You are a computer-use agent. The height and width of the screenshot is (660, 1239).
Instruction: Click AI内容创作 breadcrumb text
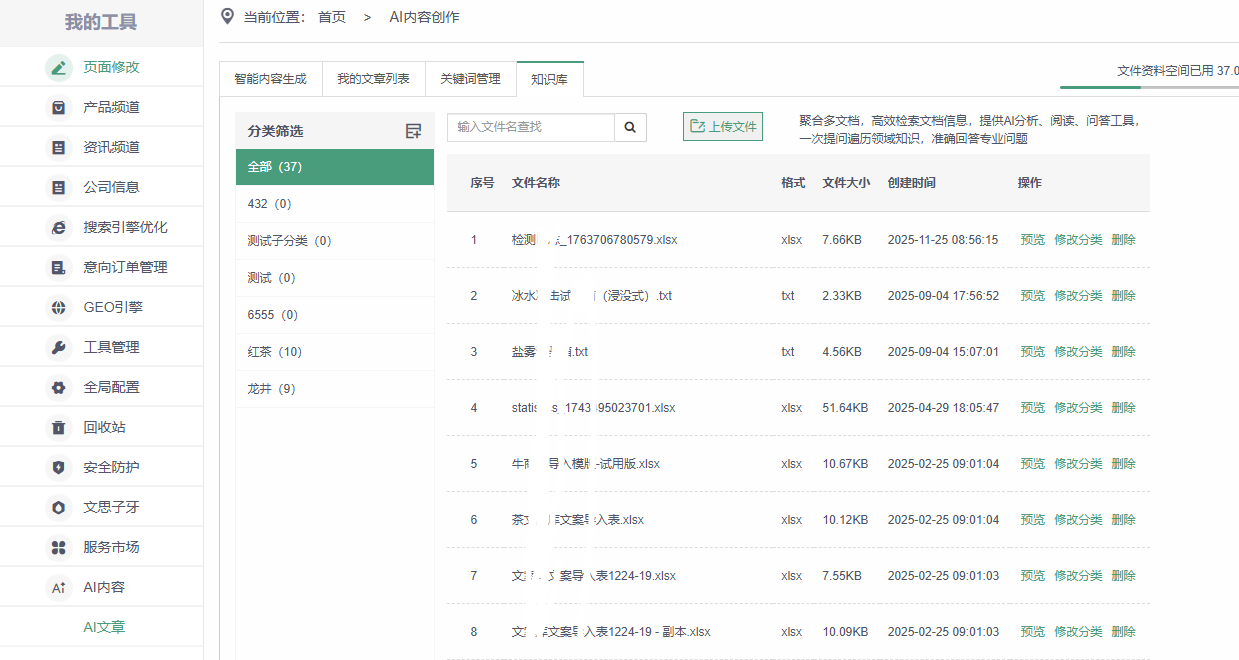[424, 17]
